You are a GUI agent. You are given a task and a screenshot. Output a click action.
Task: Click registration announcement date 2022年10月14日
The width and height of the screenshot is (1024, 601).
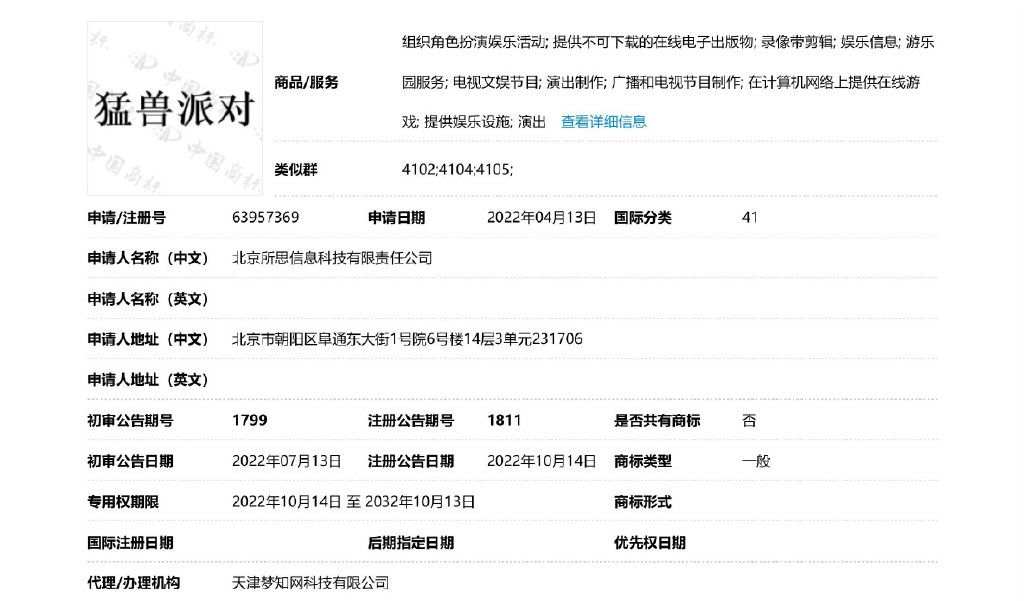[x=541, y=461]
